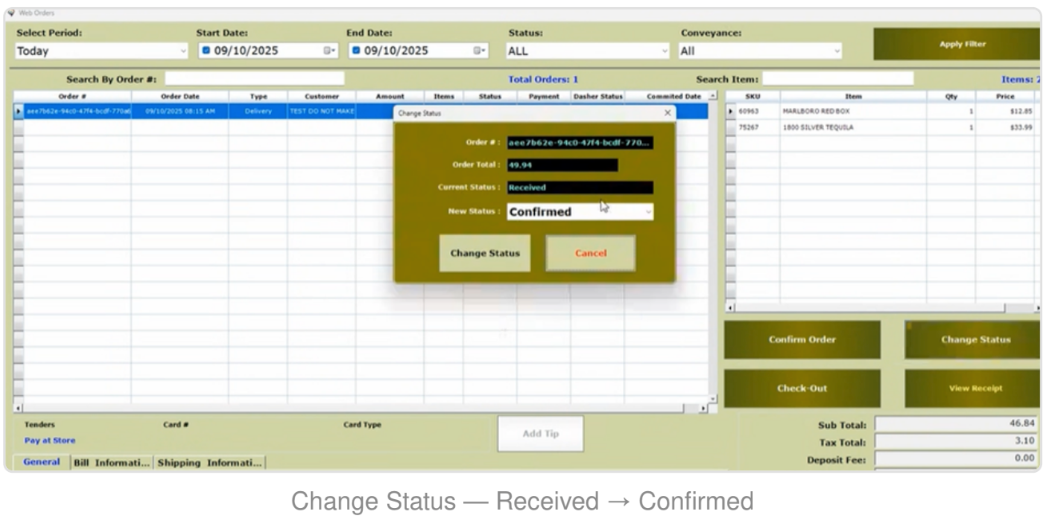Image resolution: width=1046 pixels, height=520 pixels.
Task: Click SKU 60963 cell
Action: pyautogui.click(x=758, y=111)
